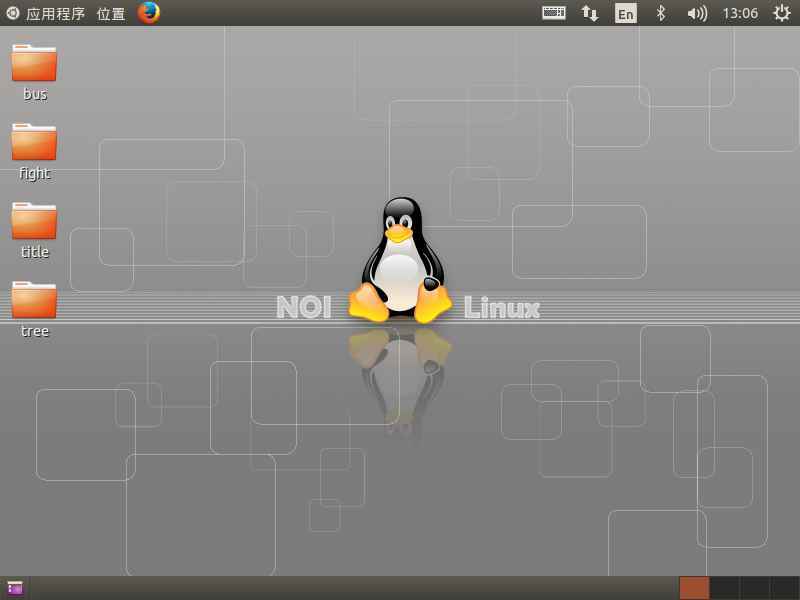Open the 位置 places menu
This screenshot has height=600, width=800.
(x=111, y=13)
